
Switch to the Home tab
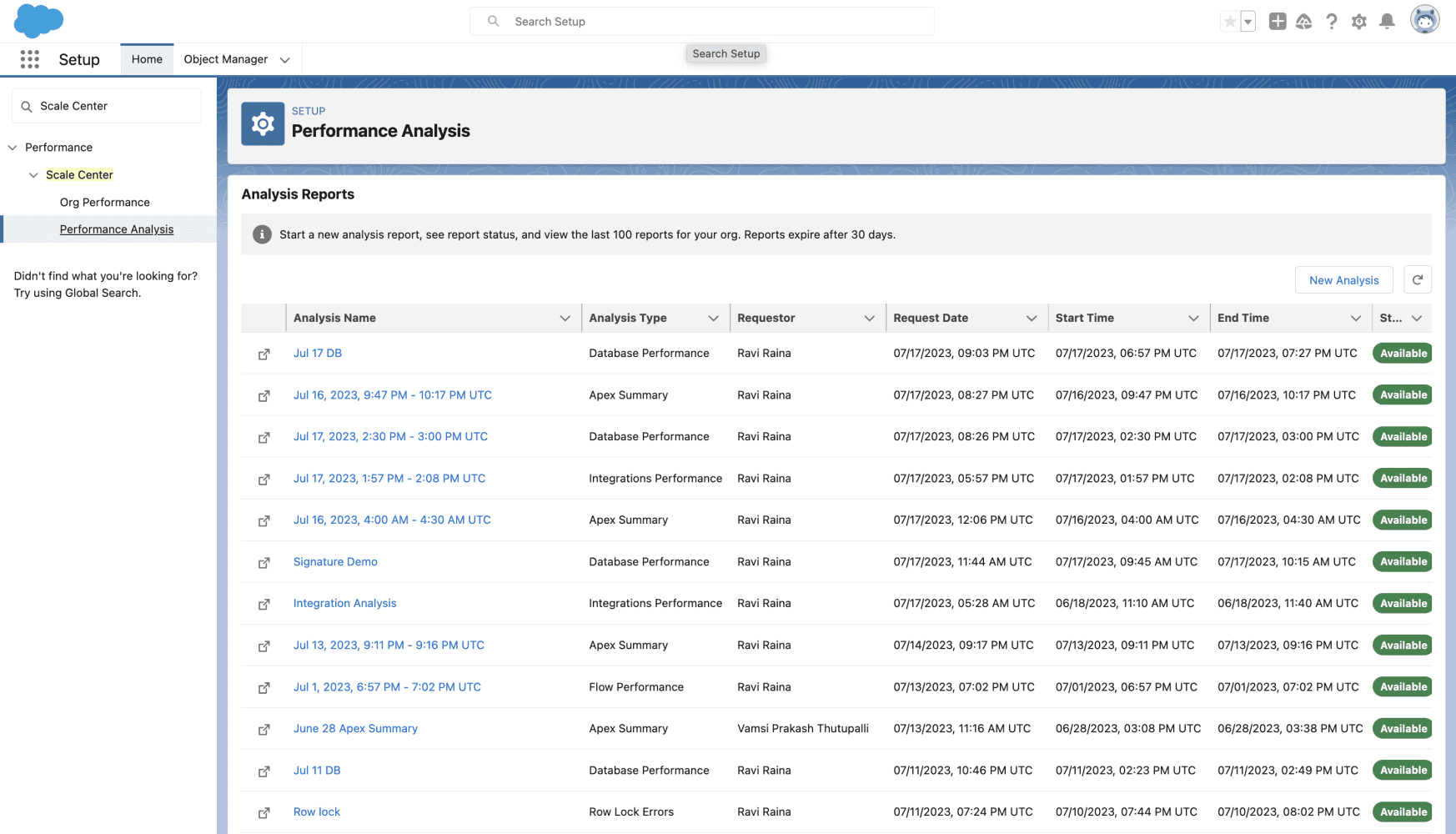[147, 59]
